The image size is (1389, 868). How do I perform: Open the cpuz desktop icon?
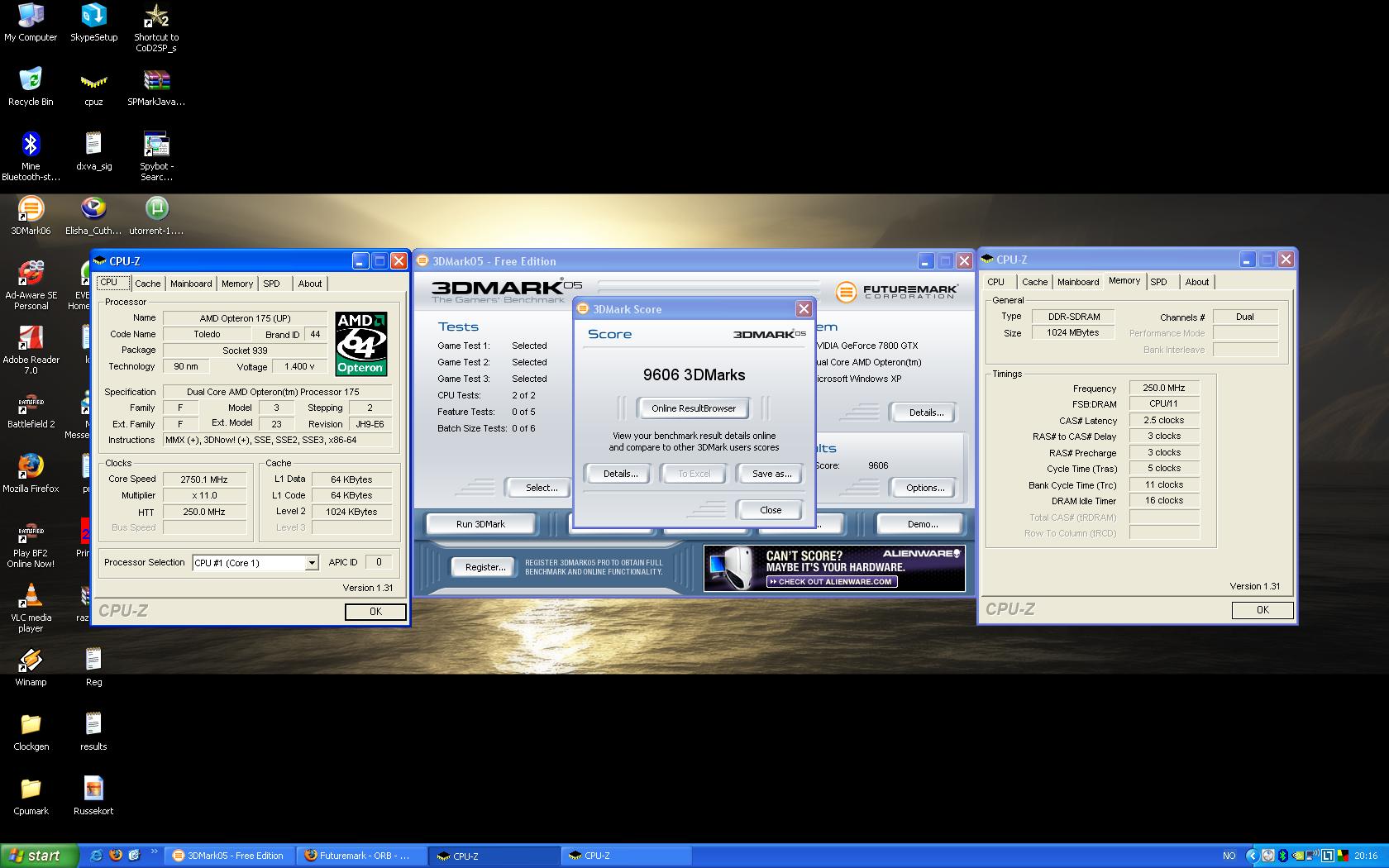pos(93,87)
